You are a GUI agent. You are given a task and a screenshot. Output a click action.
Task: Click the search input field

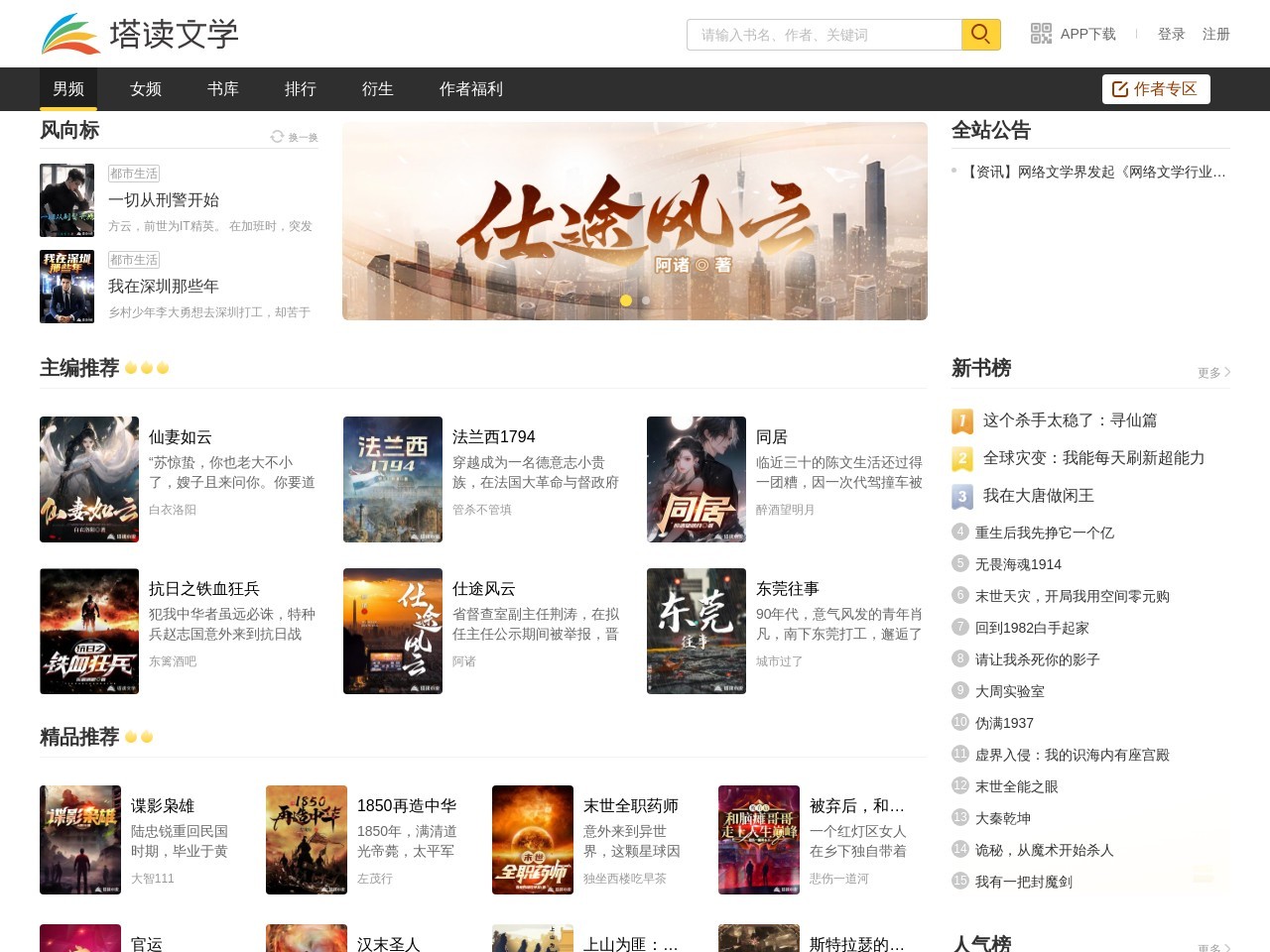pos(824,34)
